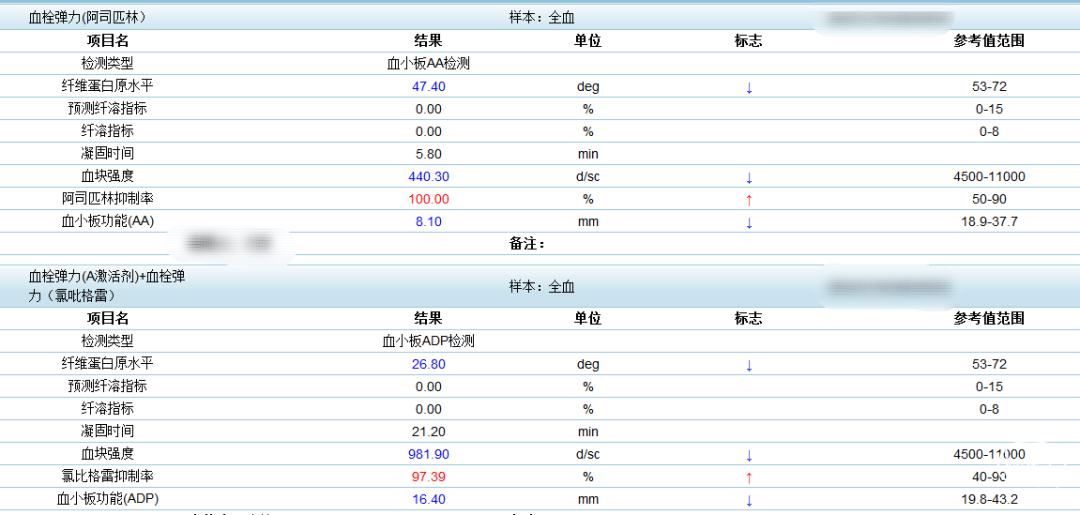Select the 血栓弹力(A激活剂)+血栓弹力(氯吡格雷) section title
This screenshot has height=515, width=1080.
pyautogui.click(x=106, y=286)
